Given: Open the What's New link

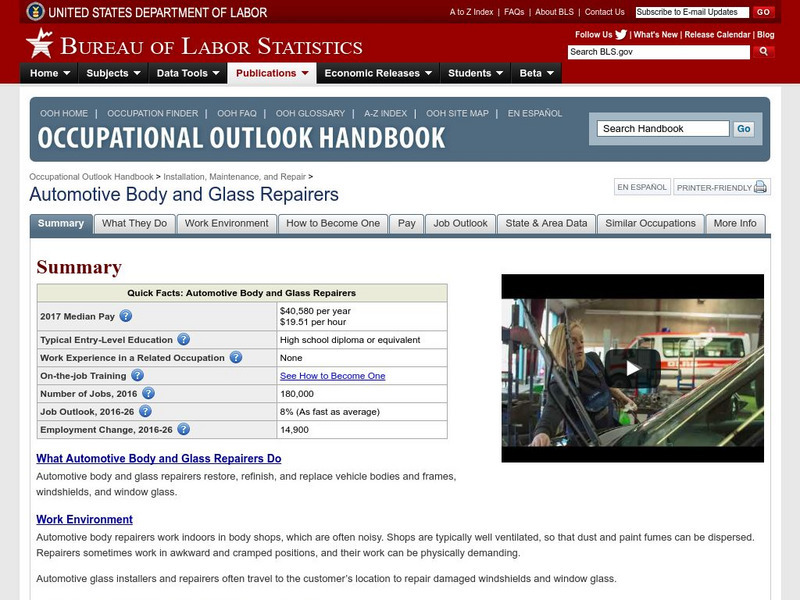Looking at the screenshot, I should click(656, 35).
